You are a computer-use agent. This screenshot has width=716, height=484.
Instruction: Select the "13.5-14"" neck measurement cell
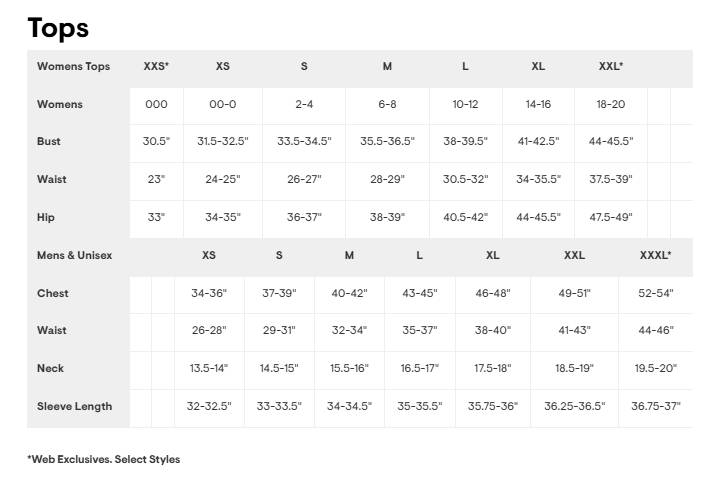tap(209, 368)
